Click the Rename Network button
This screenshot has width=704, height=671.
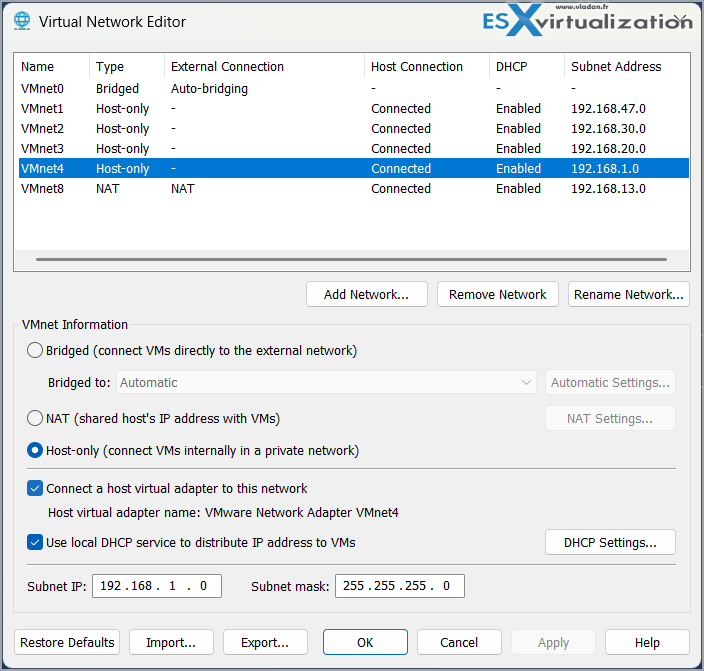[x=628, y=295]
